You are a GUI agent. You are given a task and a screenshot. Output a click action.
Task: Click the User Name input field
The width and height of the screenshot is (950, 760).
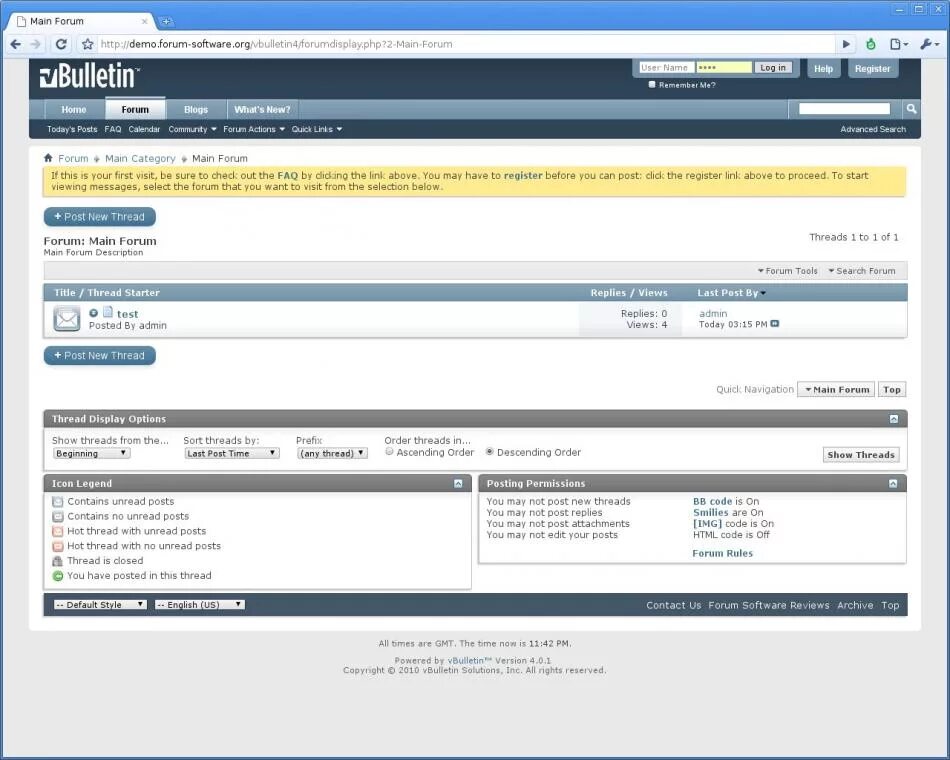point(666,67)
